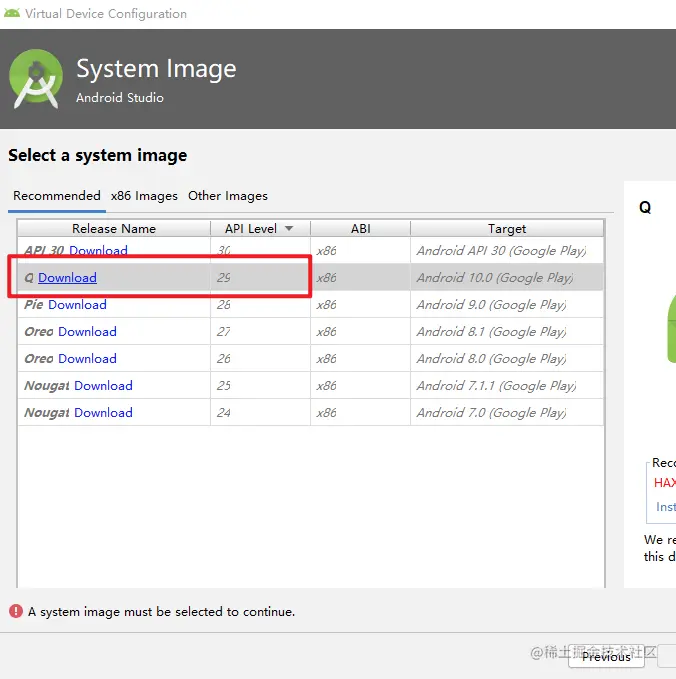Download Oreo API 26 system image
The width and height of the screenshot is (676, 679).
[x=87, y=359]
